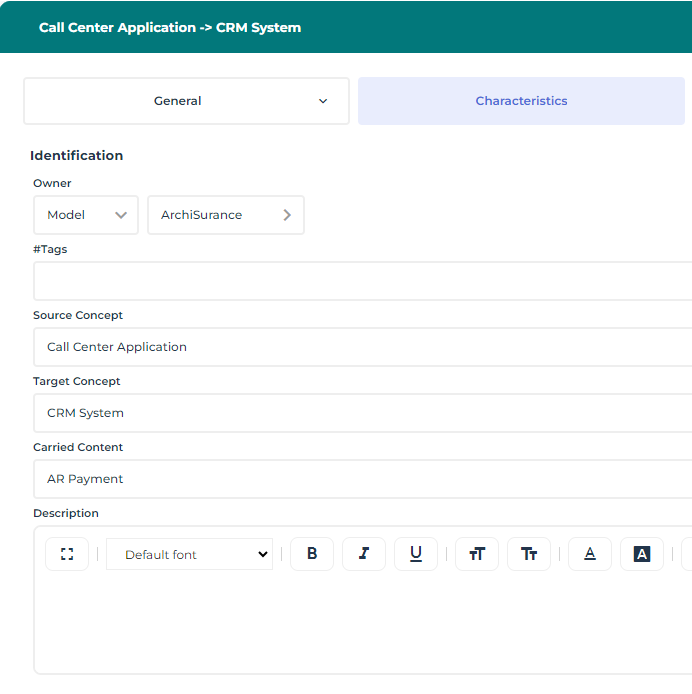This screenshot has width=692, height=694.
Task: Open the text background highlight color
Action: click(x=642, y=554)
